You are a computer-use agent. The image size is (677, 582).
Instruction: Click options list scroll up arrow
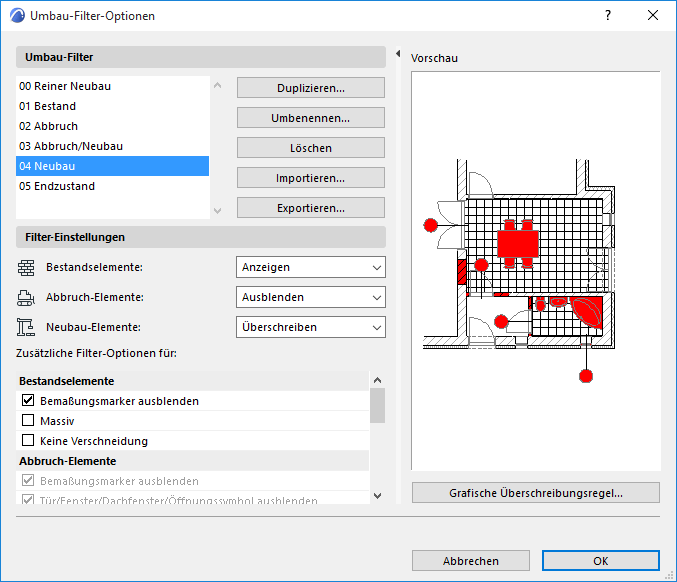coord(377,380)
